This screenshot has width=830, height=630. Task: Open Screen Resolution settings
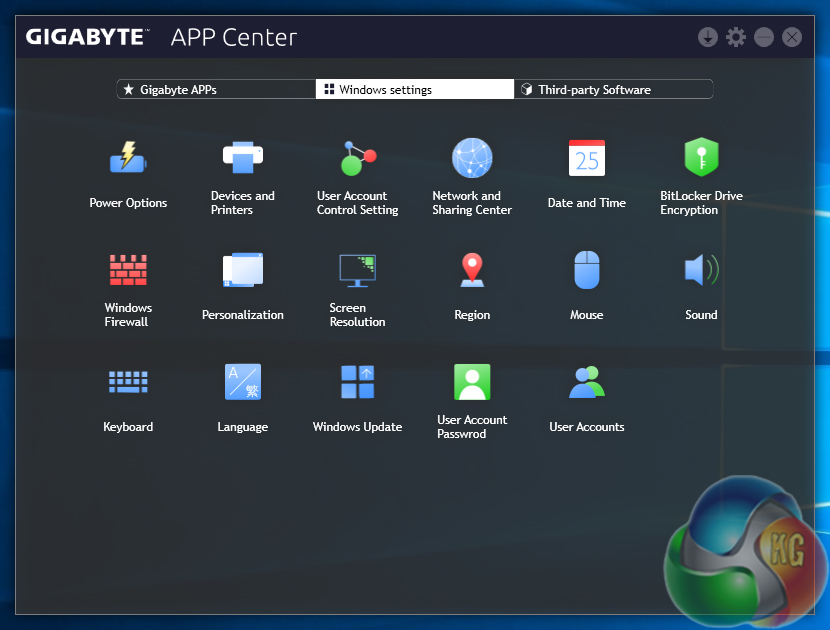pos(357,271)
